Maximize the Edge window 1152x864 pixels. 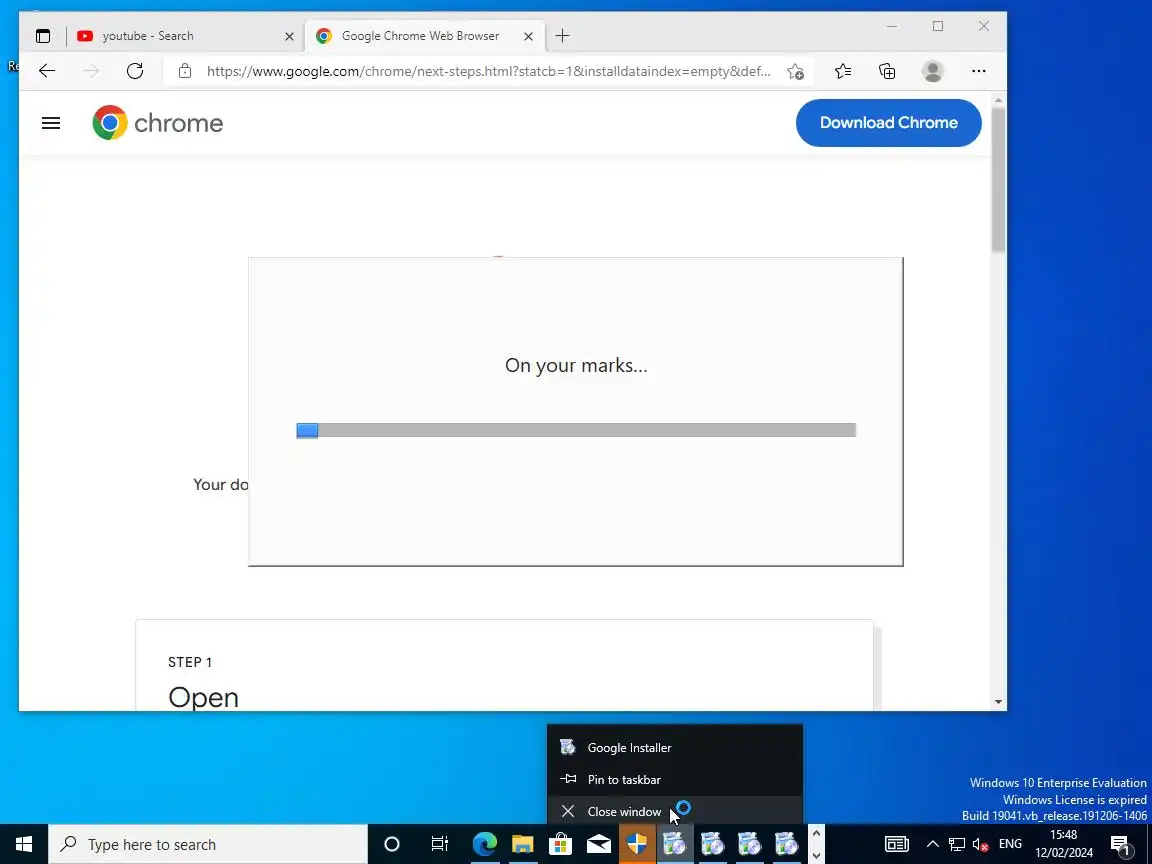tap(938, 26)
